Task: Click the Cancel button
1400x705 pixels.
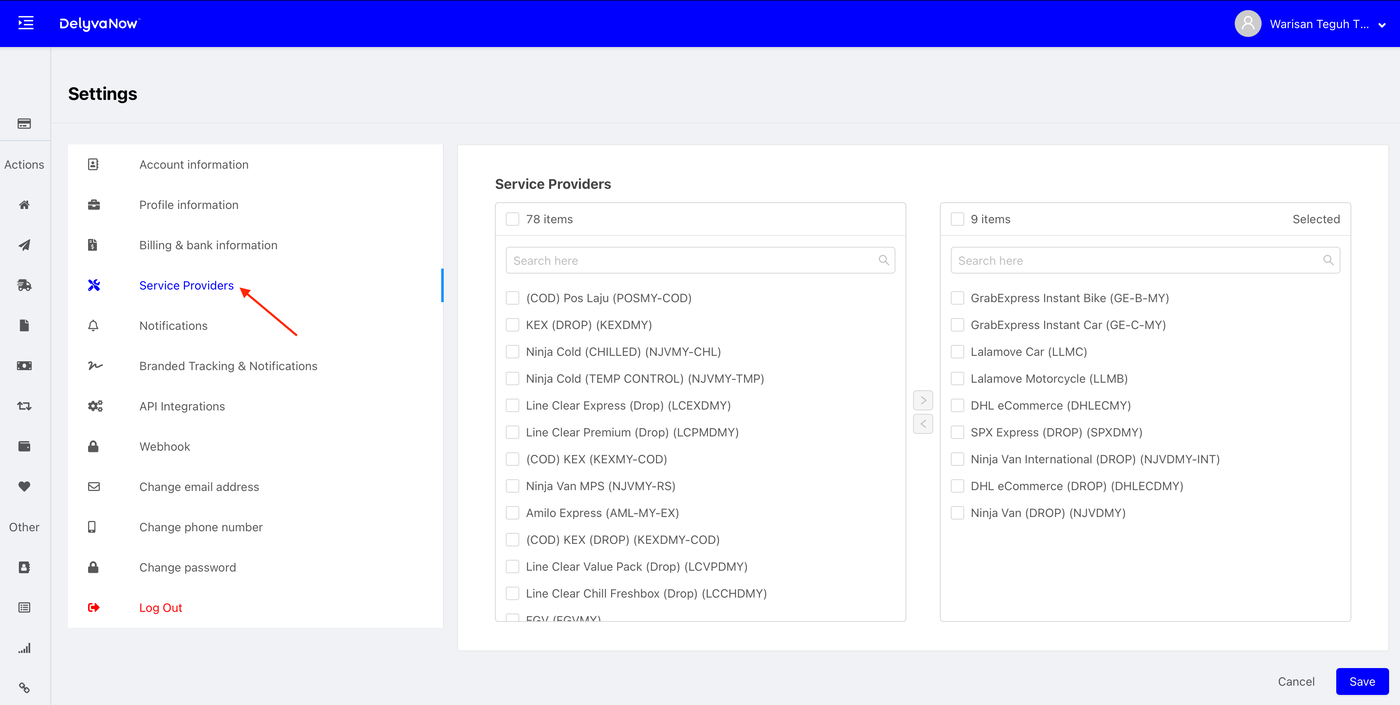Action: click(x=1296, y=681)
